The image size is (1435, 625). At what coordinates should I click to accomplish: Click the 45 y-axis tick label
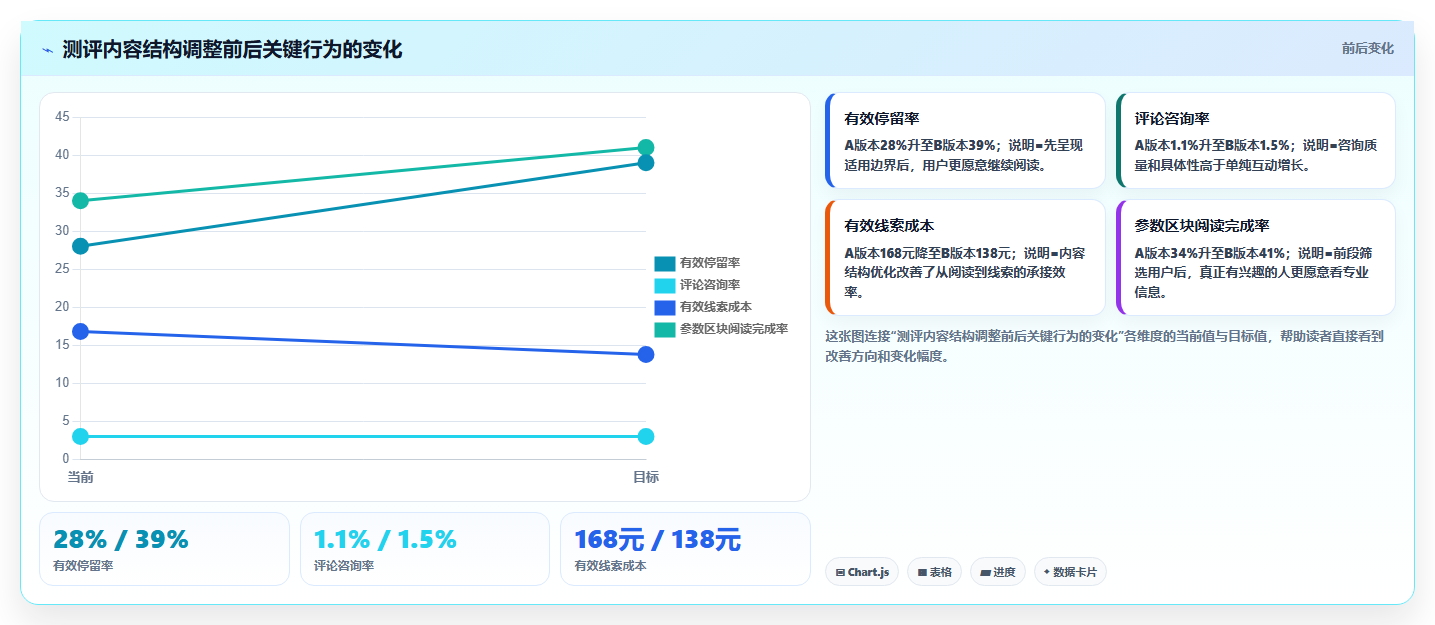tap(62, 117)
